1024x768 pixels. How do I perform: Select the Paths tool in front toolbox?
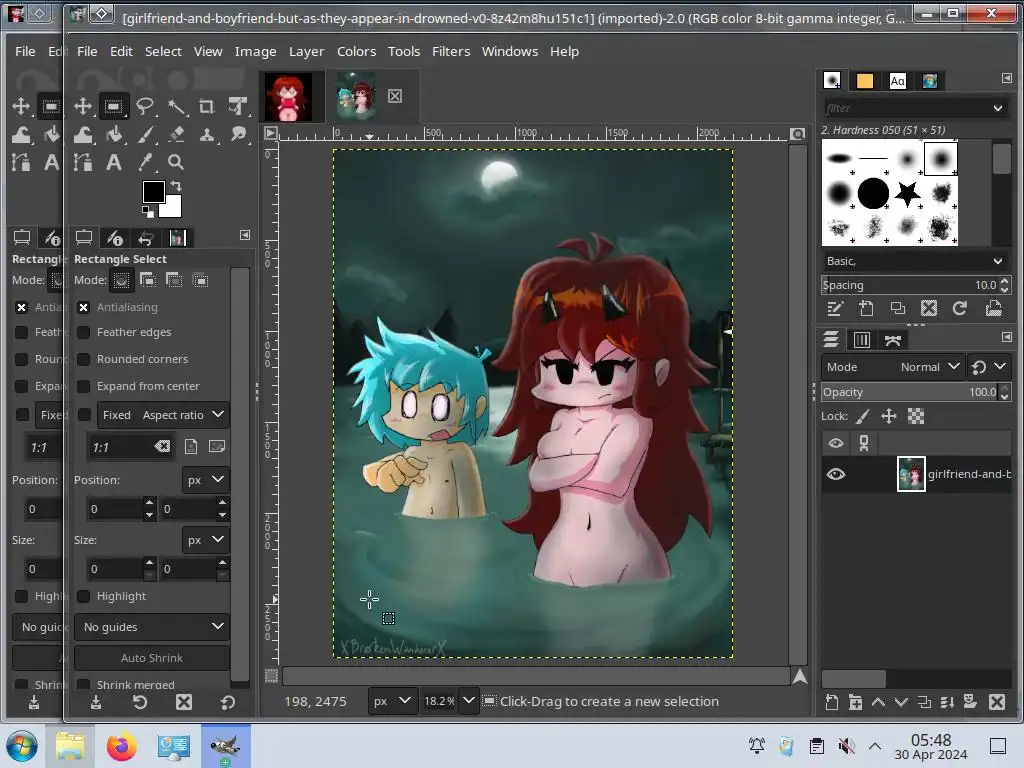pos(83,162)
